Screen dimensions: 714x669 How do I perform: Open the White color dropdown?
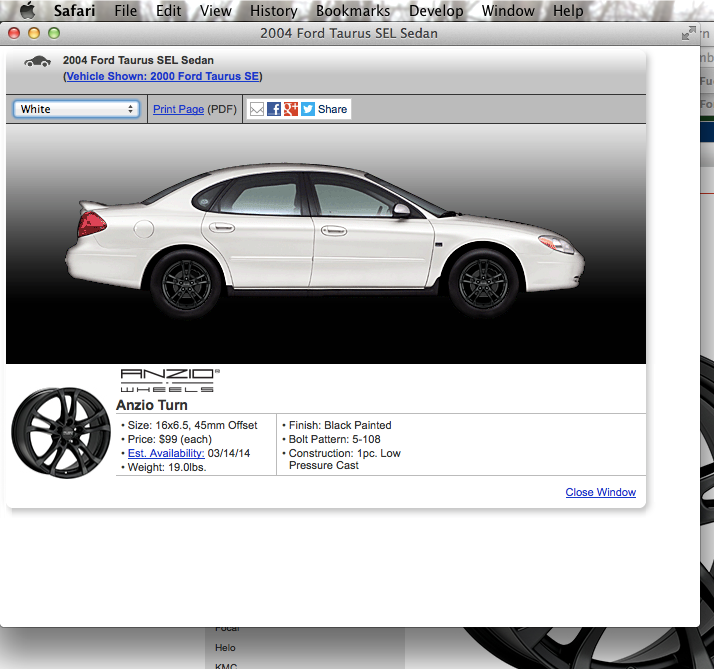(x=76, y=109)
